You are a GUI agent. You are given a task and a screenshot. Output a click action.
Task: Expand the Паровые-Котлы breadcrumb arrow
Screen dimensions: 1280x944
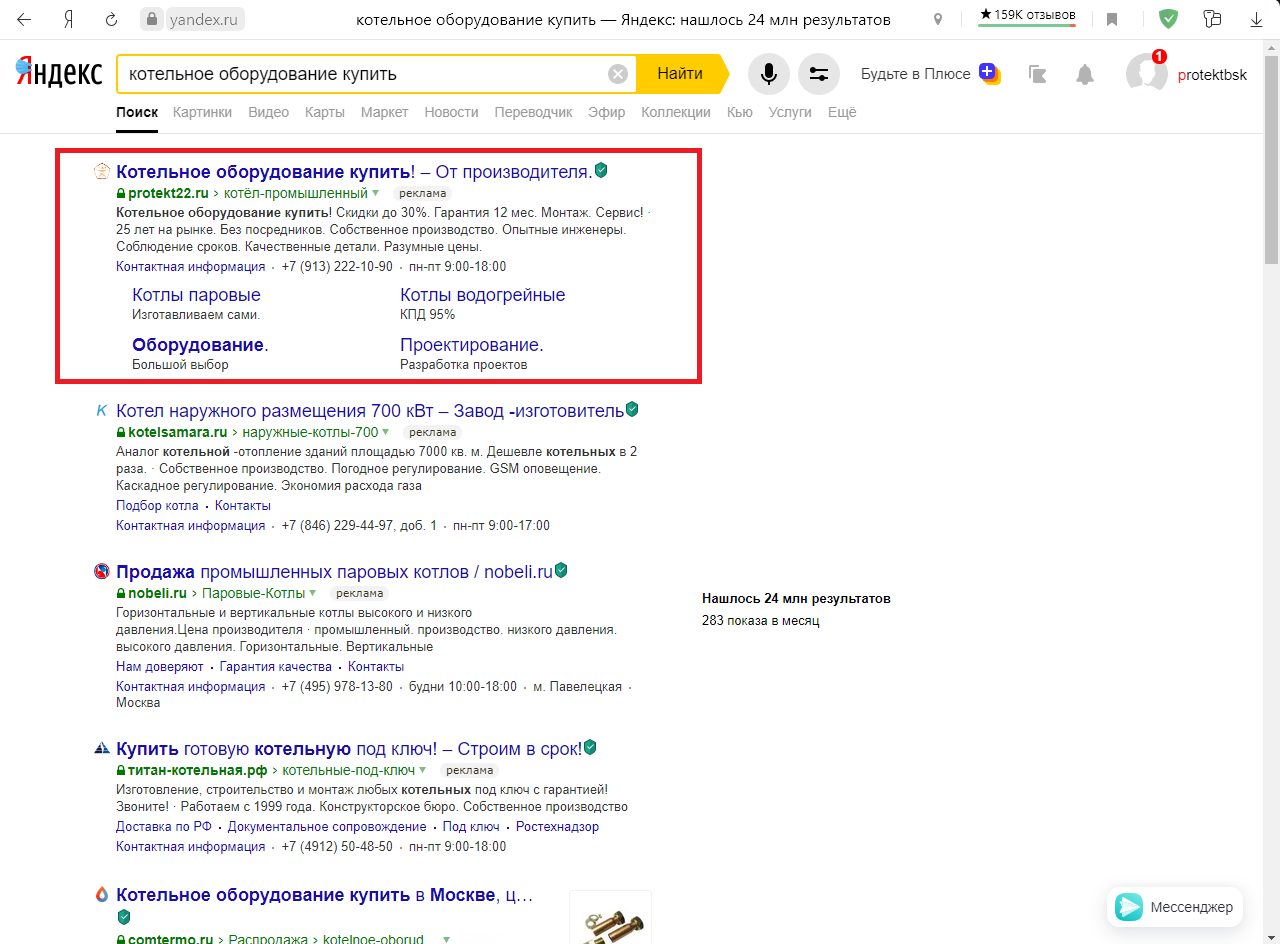pos(313,592)
